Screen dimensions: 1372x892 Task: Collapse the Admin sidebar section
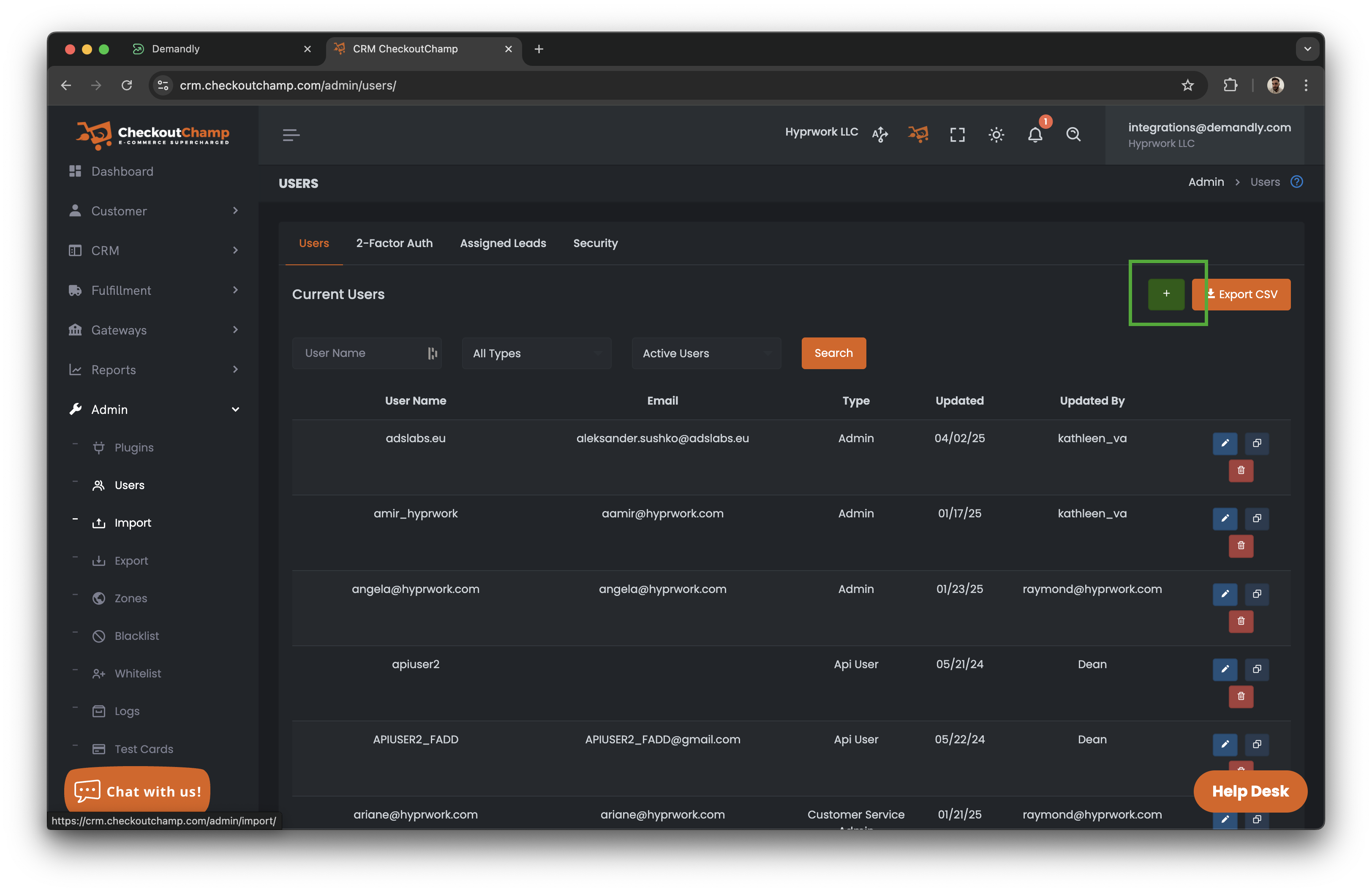coord(235,410)
